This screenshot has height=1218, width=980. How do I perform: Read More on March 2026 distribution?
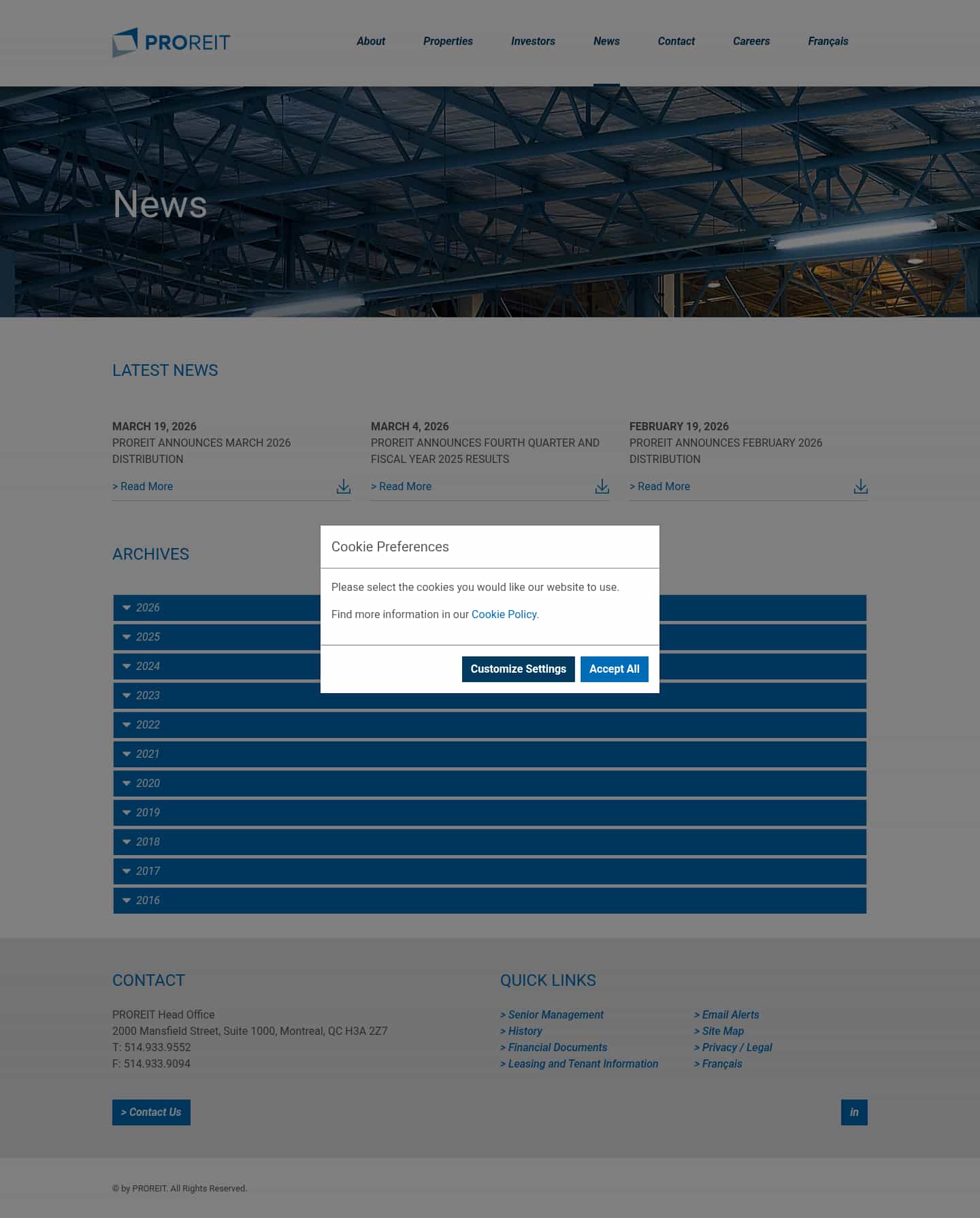(x=142, y=487)
